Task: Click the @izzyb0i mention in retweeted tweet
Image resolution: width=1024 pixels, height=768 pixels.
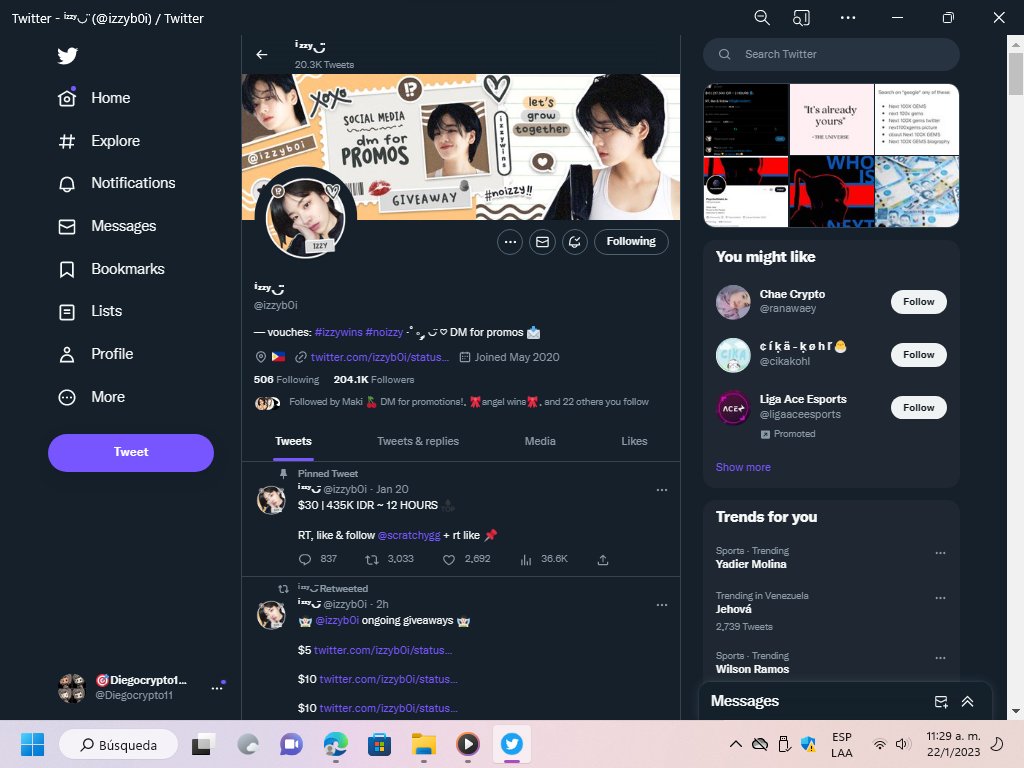Action: click(x=337, y=620)
